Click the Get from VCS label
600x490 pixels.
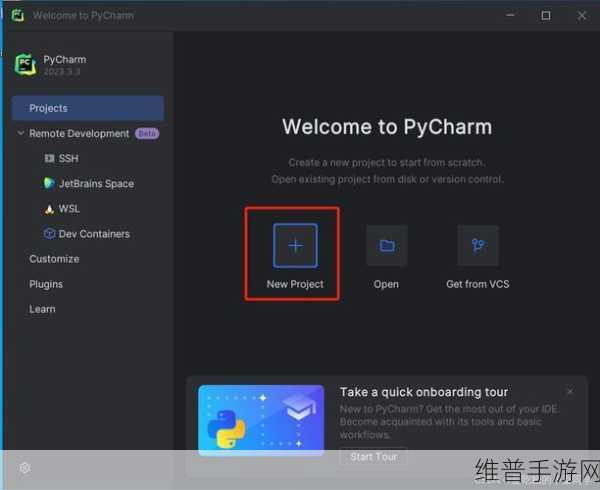478,284
